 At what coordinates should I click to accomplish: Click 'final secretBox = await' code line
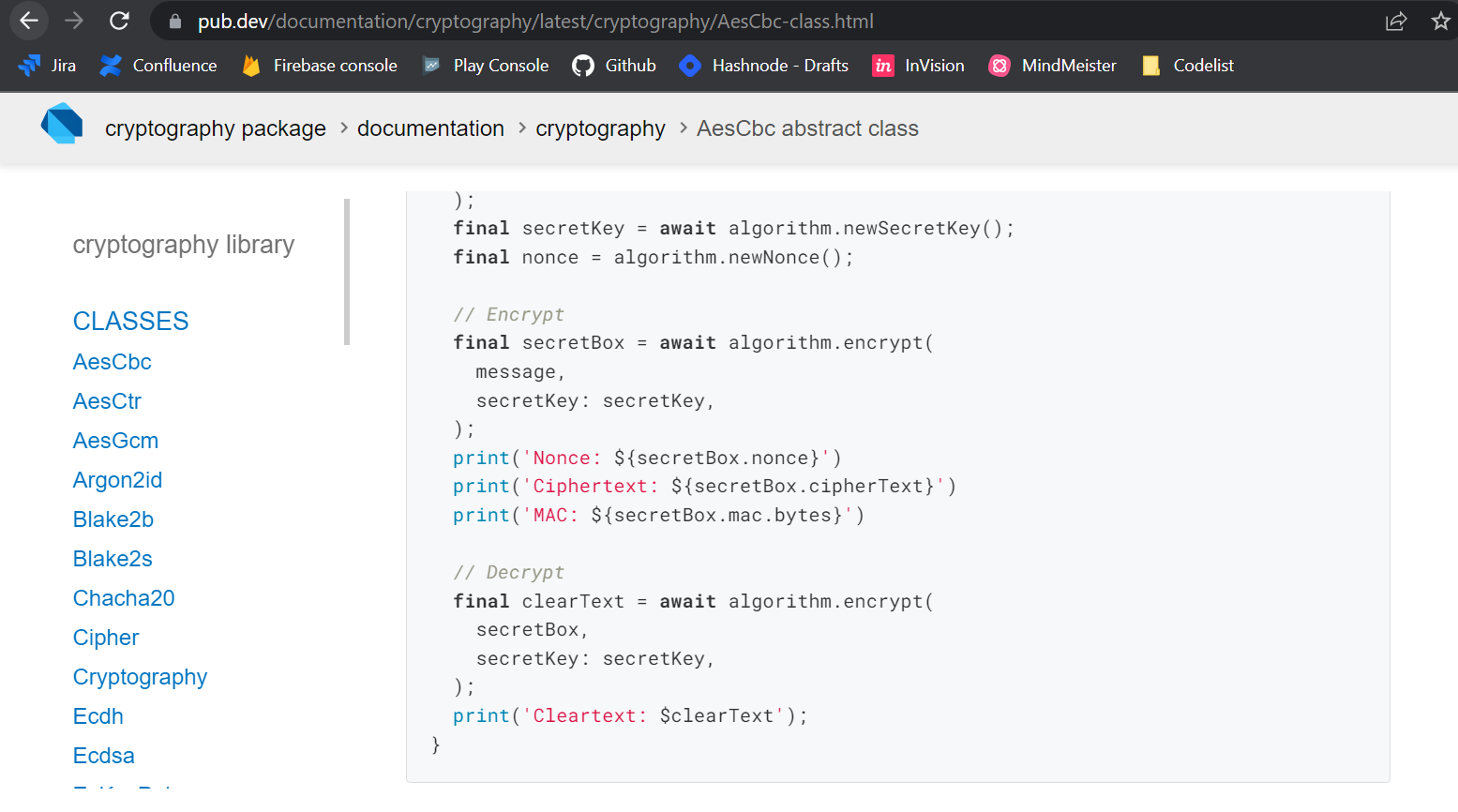pos(693,342)
